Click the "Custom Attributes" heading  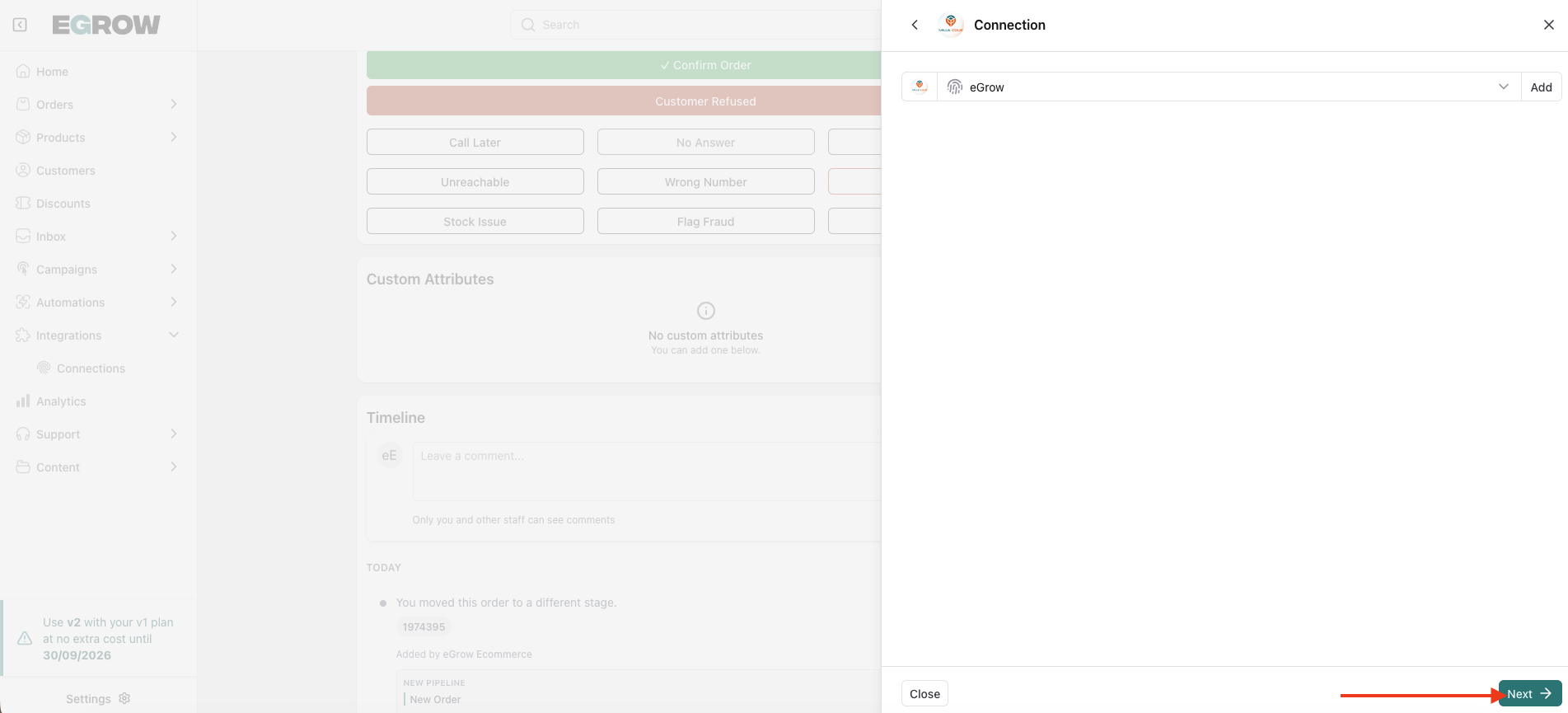click(430, 279)
